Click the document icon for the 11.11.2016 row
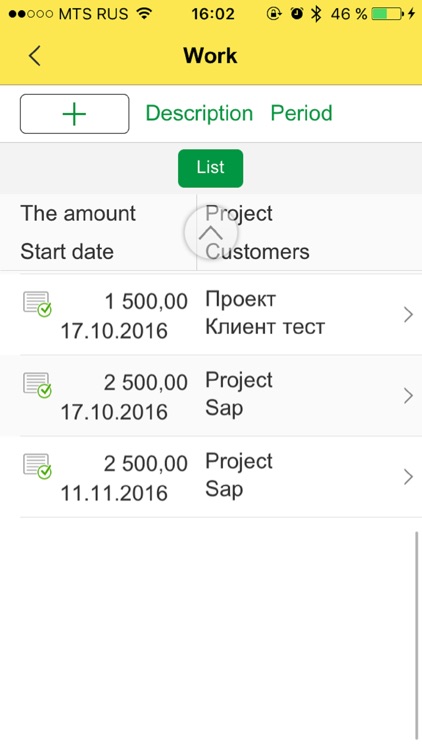422x750 pixels. tap(37, 466)
